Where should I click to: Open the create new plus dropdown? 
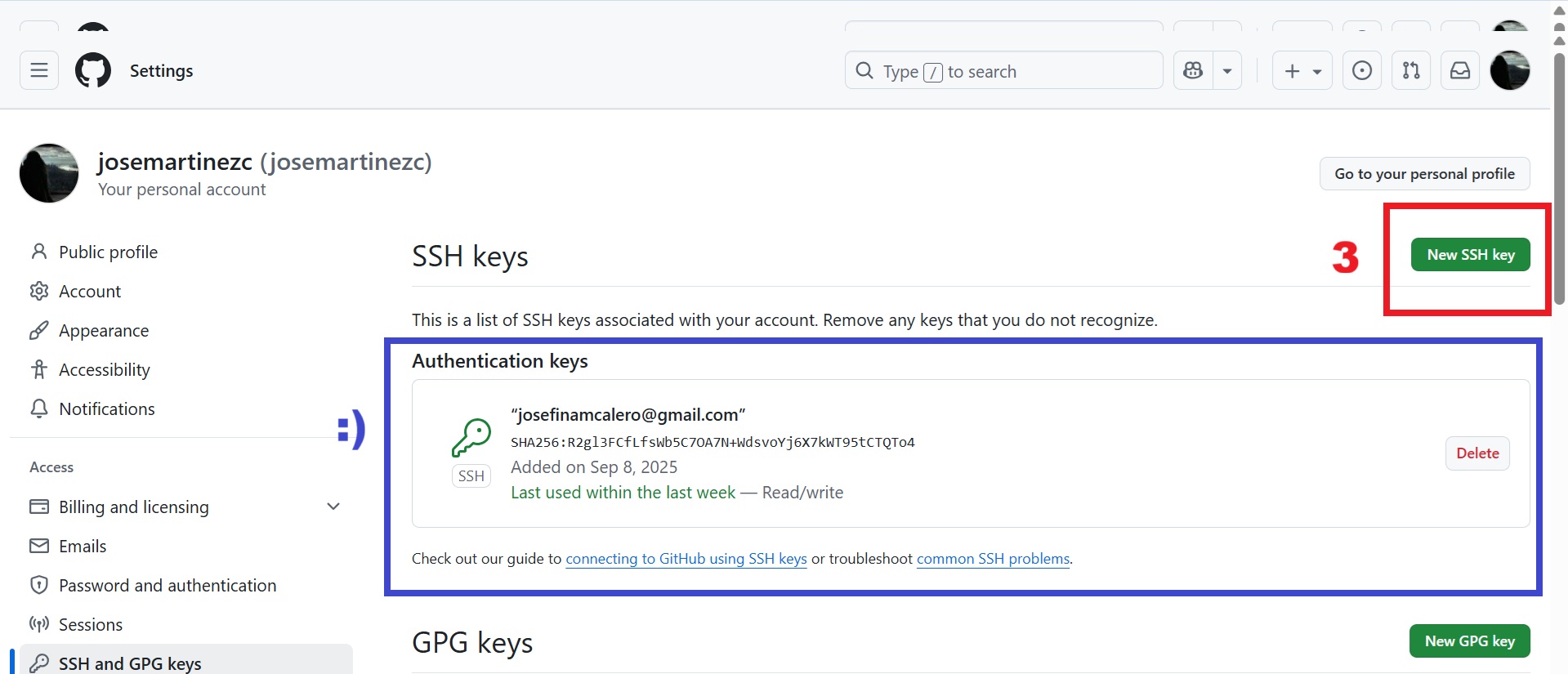point(1302,71)
